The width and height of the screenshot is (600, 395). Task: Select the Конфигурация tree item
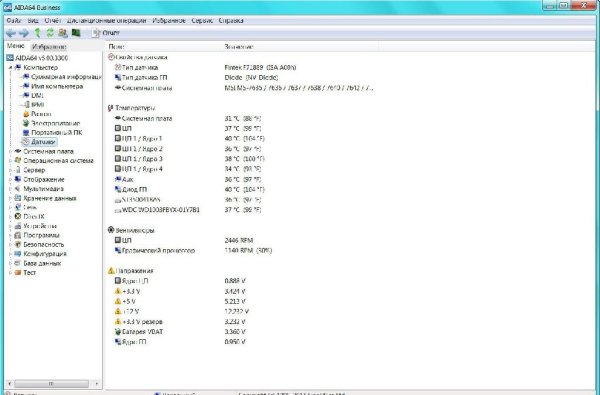(40, 254)
